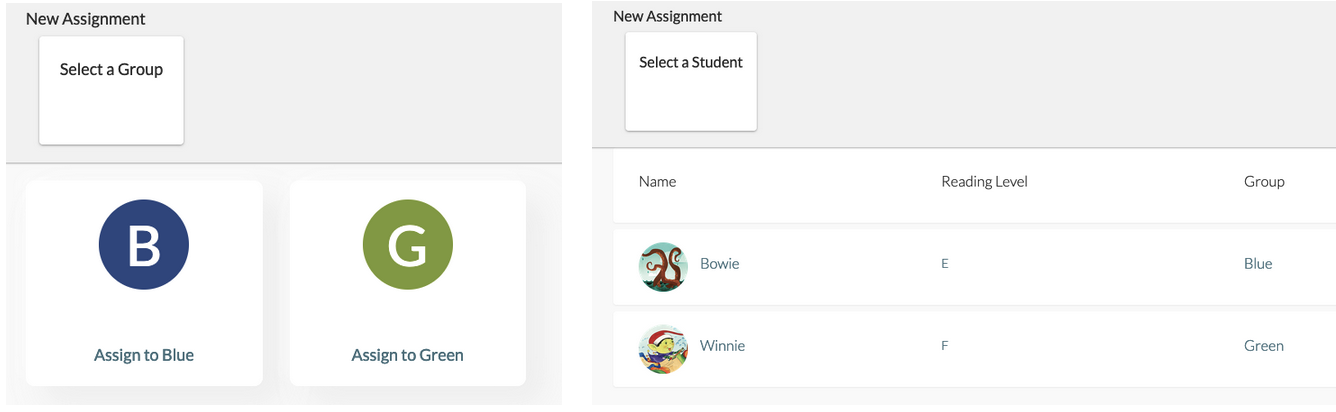Image resolution: width=1336 pixels, height=412 pixels.
Task: Select the student name Winnie
Action: click(722, 346)
